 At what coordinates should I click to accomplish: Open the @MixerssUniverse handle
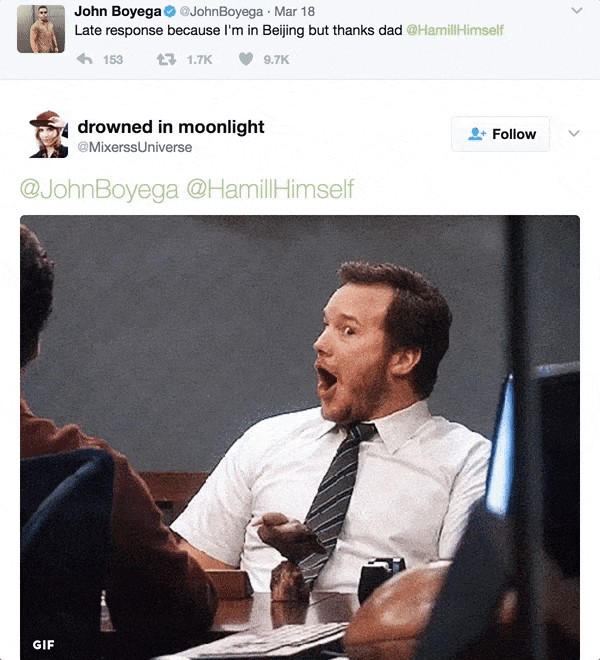135,147
